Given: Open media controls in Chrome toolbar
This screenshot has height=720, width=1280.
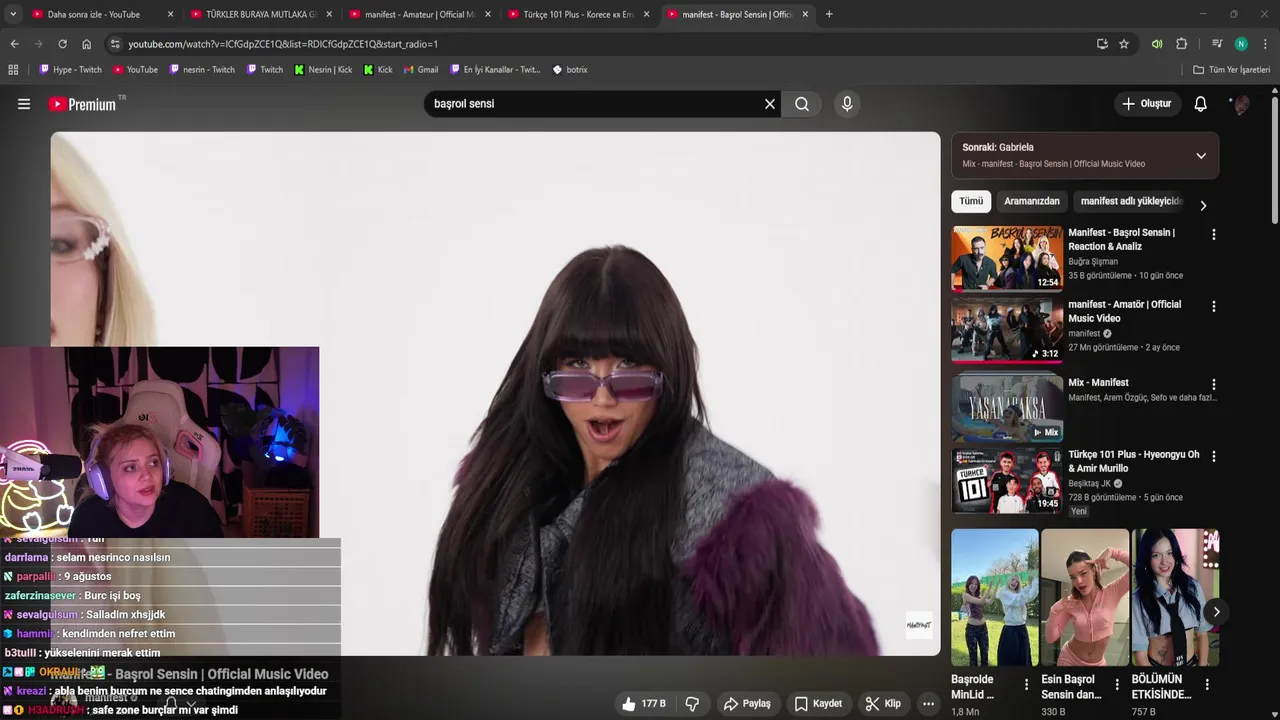Looking at the screenshot, I should coord(1217,44).
